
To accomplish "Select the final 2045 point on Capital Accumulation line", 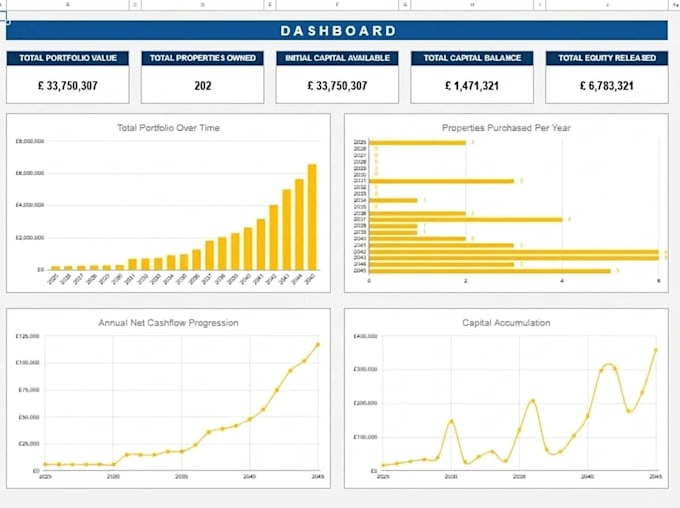I will pyautogui.click(x=656, y=350).
